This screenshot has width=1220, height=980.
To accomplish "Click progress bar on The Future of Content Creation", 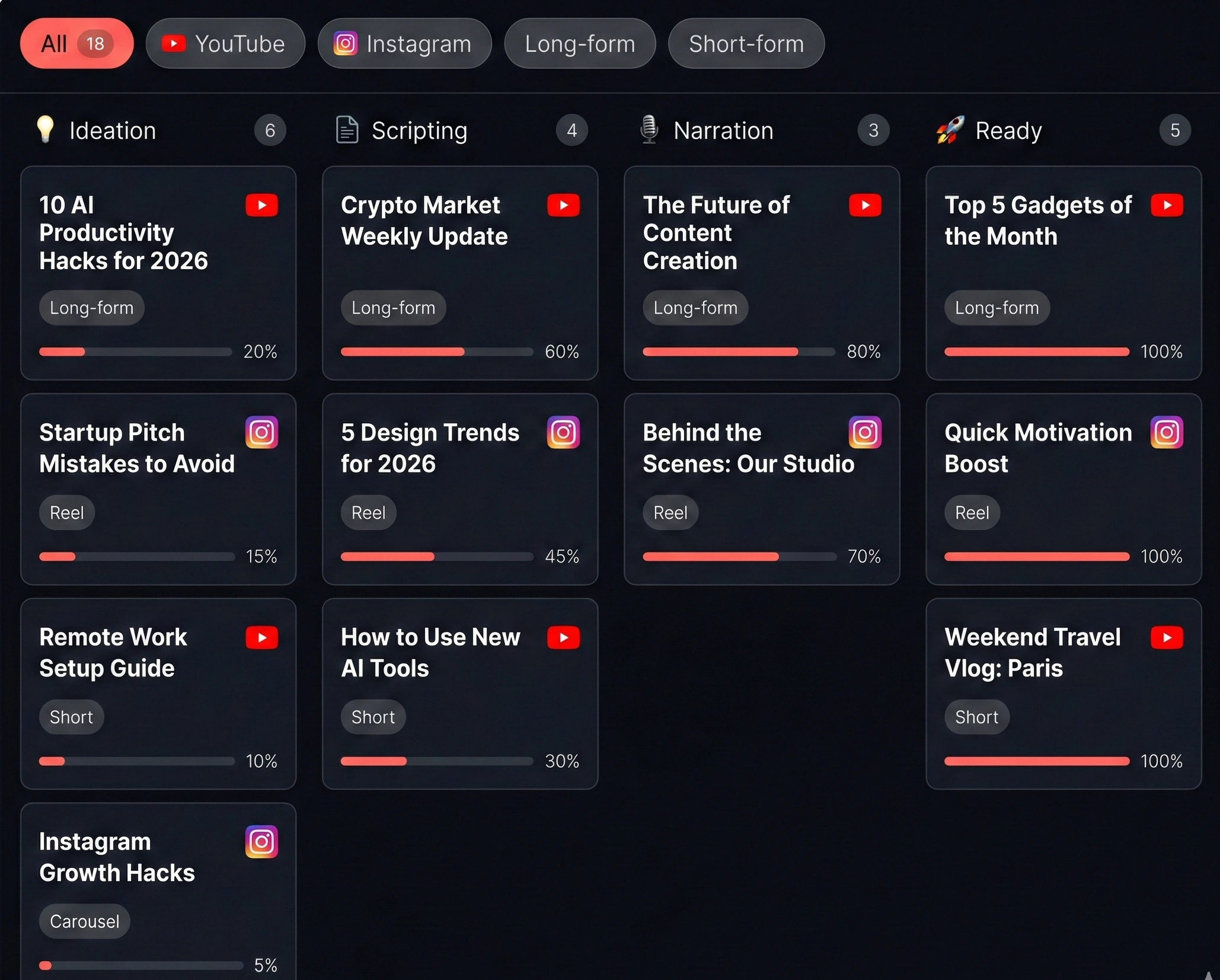I will pyautogui.click(x=739, y=352).
